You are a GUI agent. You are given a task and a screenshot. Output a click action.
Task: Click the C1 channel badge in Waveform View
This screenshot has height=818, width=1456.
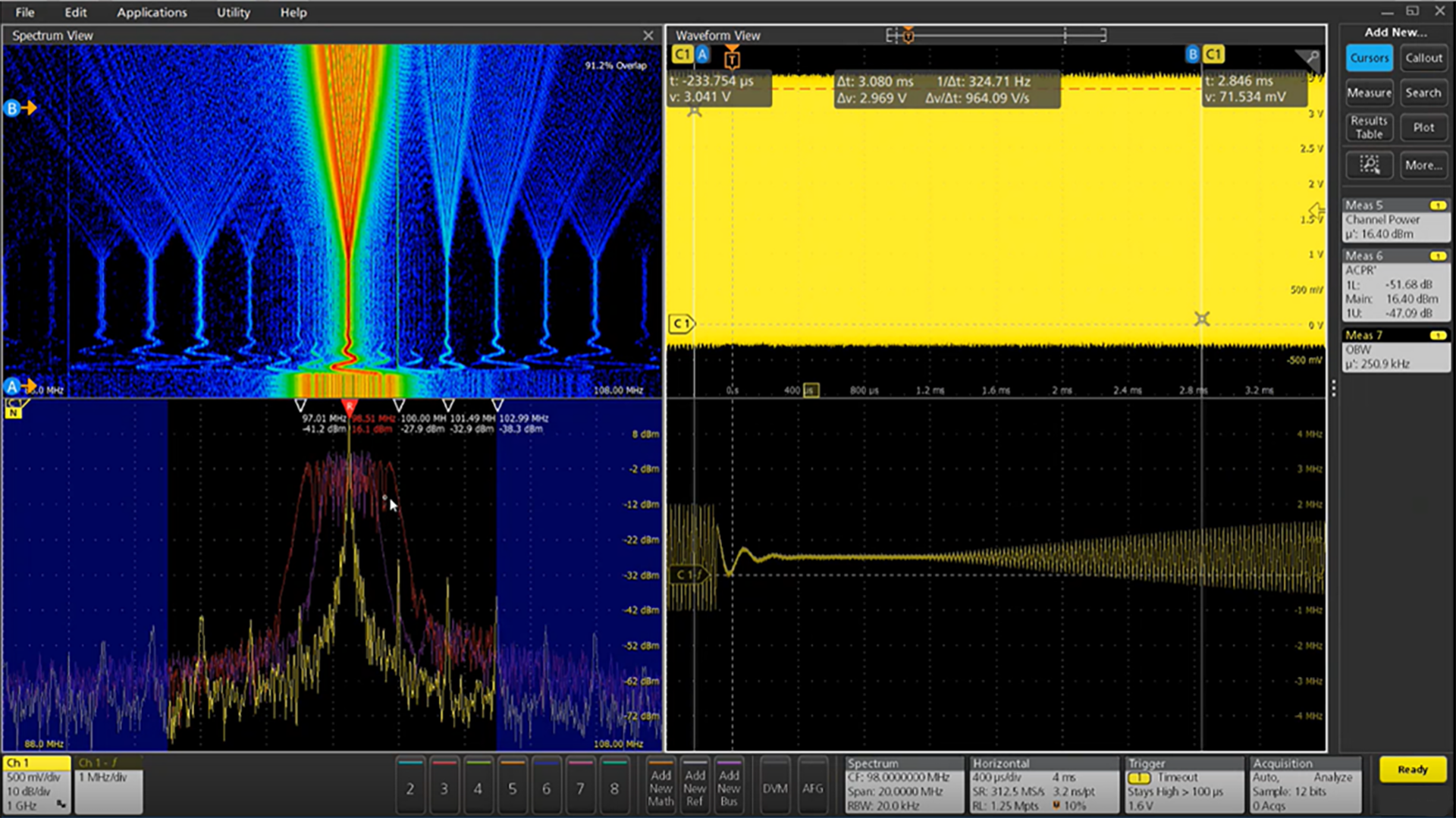pyautogui.click(x=682, y=54)
